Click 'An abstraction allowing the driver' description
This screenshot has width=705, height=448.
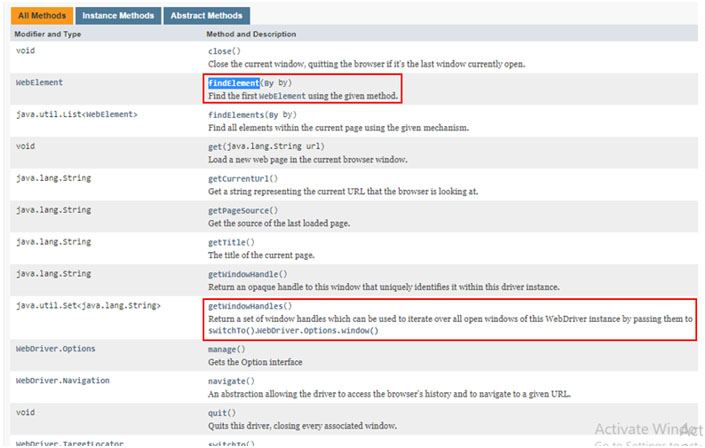point(389,394)
